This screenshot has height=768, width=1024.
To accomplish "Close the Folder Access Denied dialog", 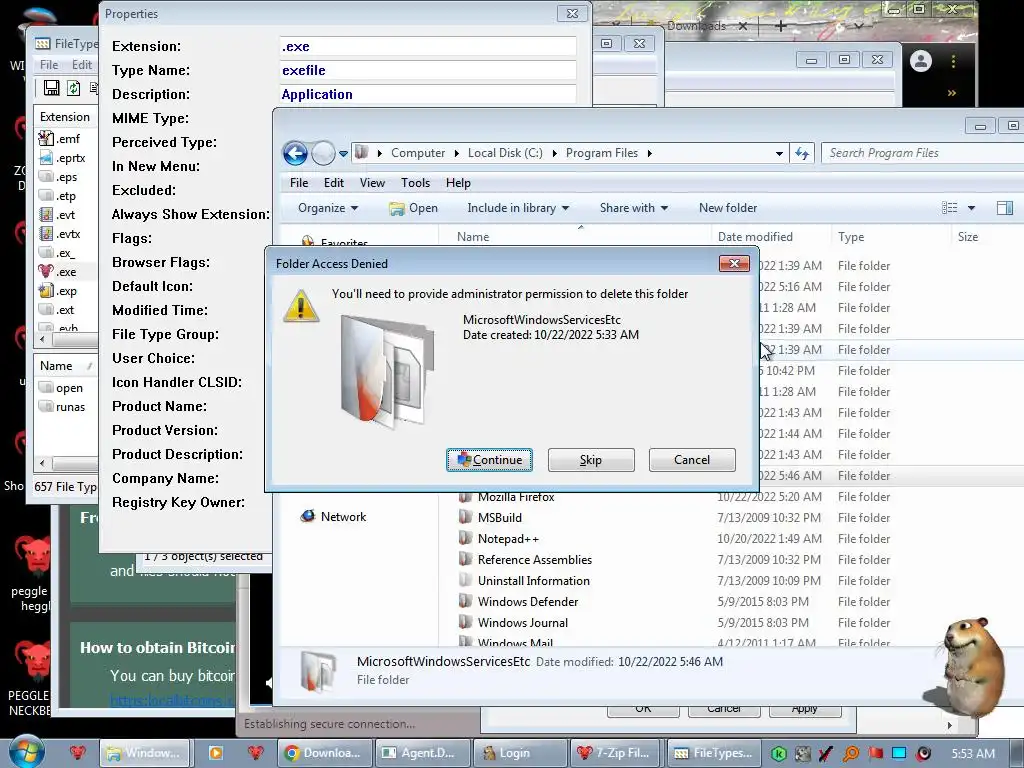I will (734, 263).
